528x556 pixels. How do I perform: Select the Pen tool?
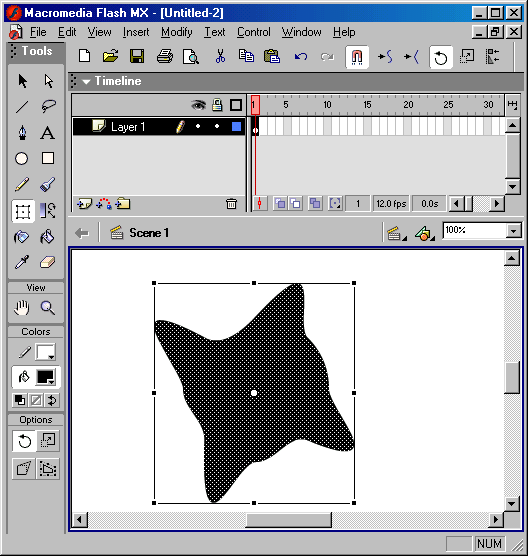pyautogui.click(x=22, y=133)
